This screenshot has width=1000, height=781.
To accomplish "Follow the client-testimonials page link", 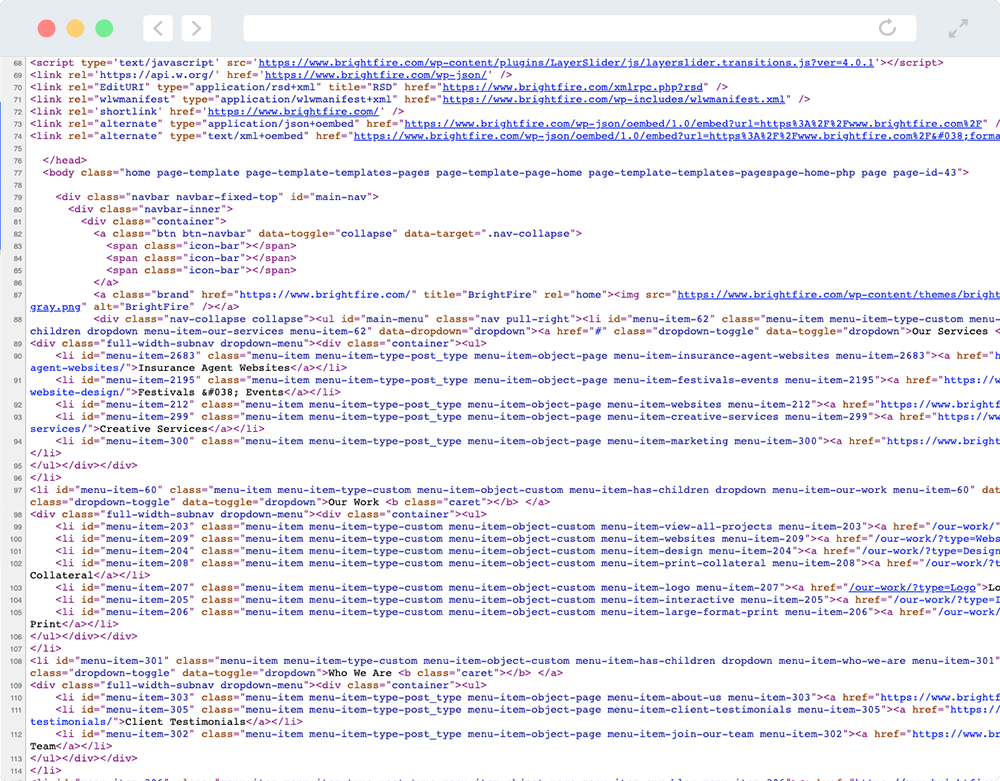I will 67,721.
